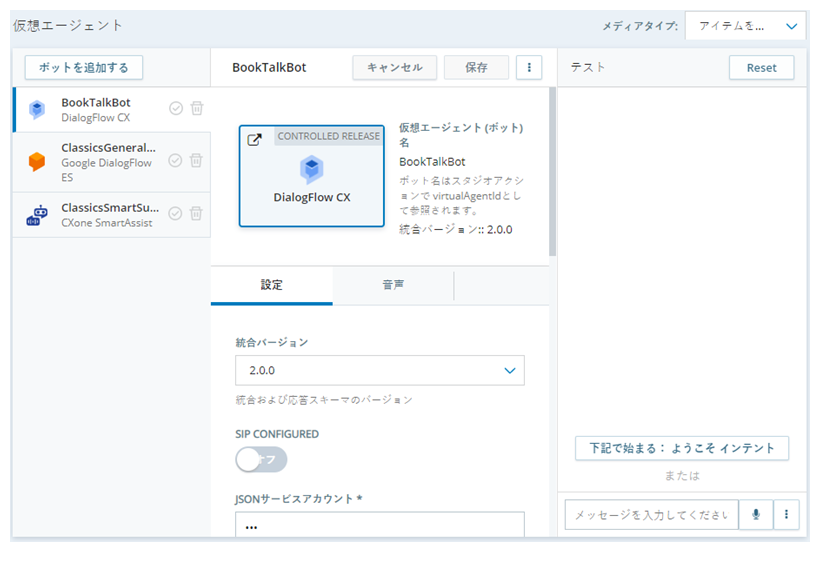Click キャンセル button
Image resolution: width=817 pixels, height=582 pixels.
pos(394,68)
